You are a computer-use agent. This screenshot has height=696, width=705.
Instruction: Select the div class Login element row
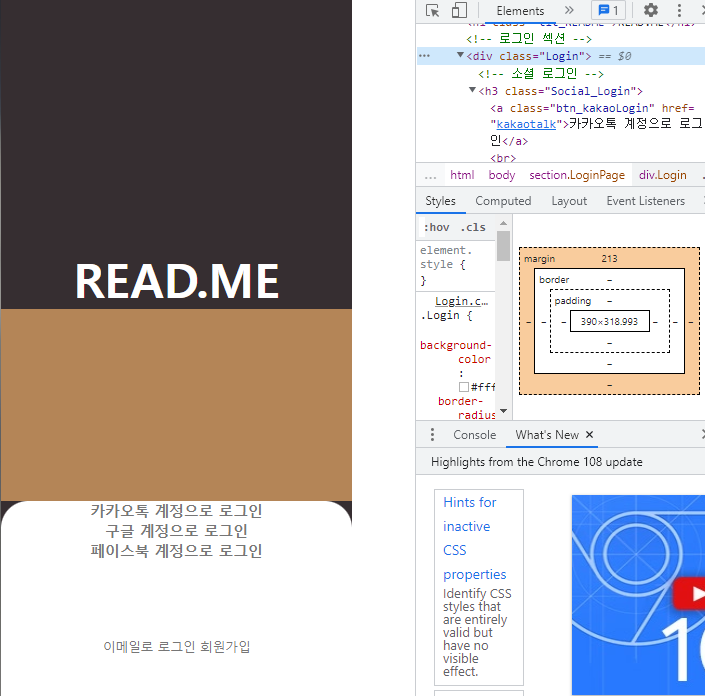pos(561,56)
